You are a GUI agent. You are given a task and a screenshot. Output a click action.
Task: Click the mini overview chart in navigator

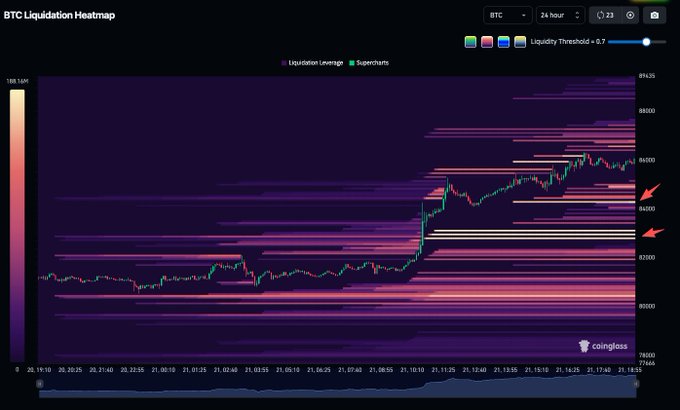pyautogui.click(x=337, y=386)
